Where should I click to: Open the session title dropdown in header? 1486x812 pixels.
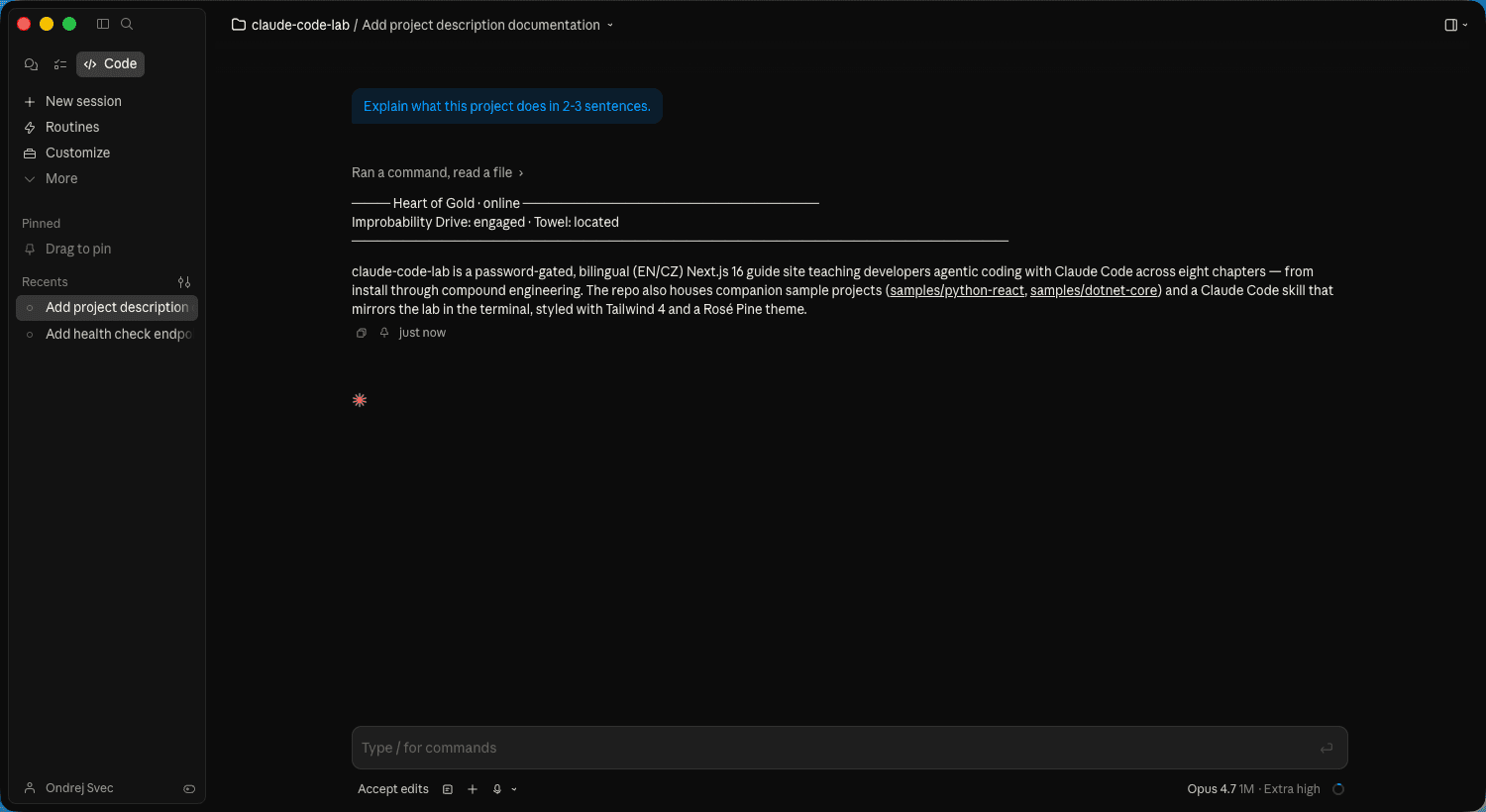tap(610, 26)
